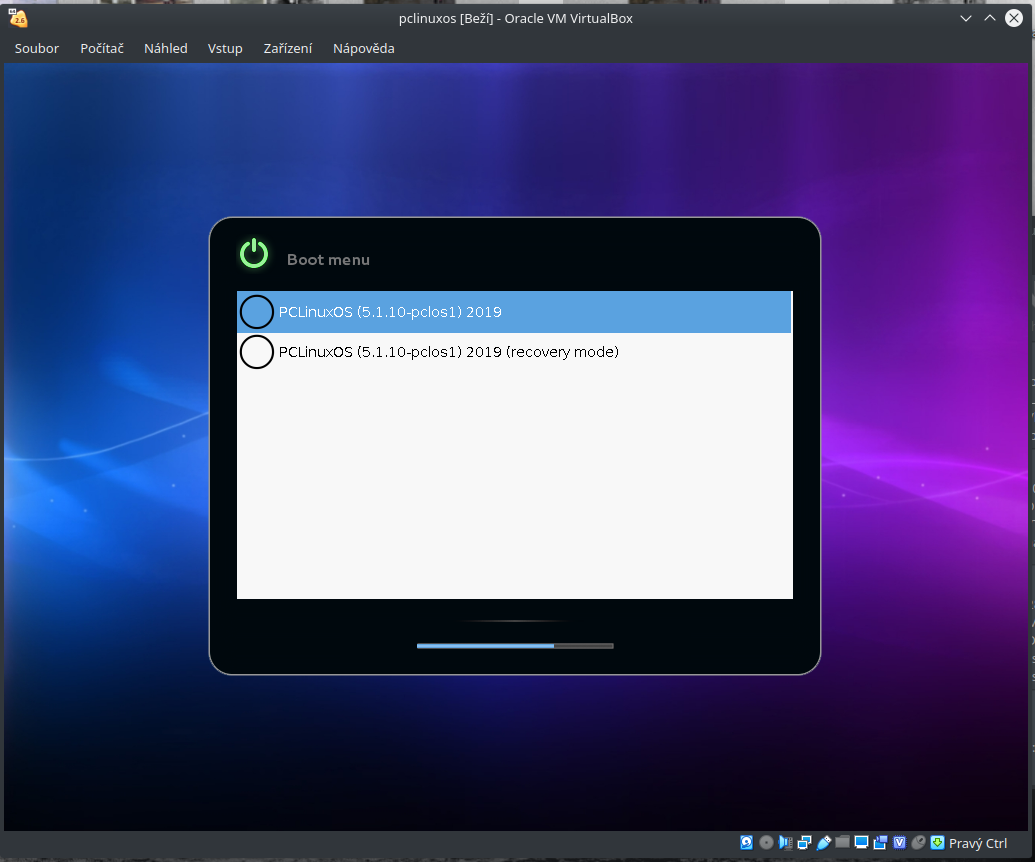
Task: Click the boot progress bar
Action: 514,645
